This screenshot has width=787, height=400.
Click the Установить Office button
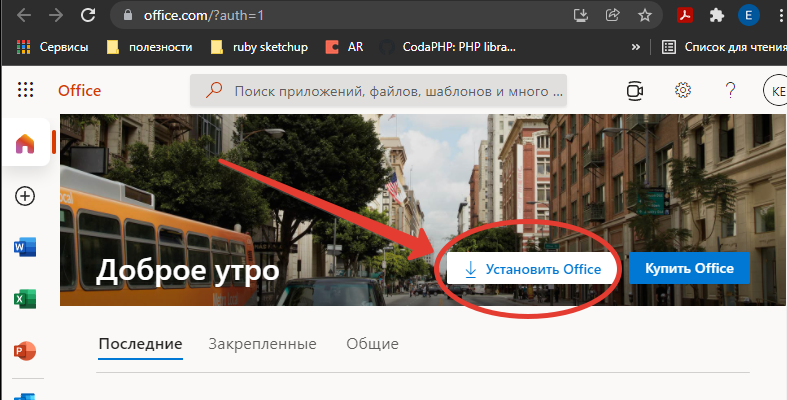coord(532,269)
